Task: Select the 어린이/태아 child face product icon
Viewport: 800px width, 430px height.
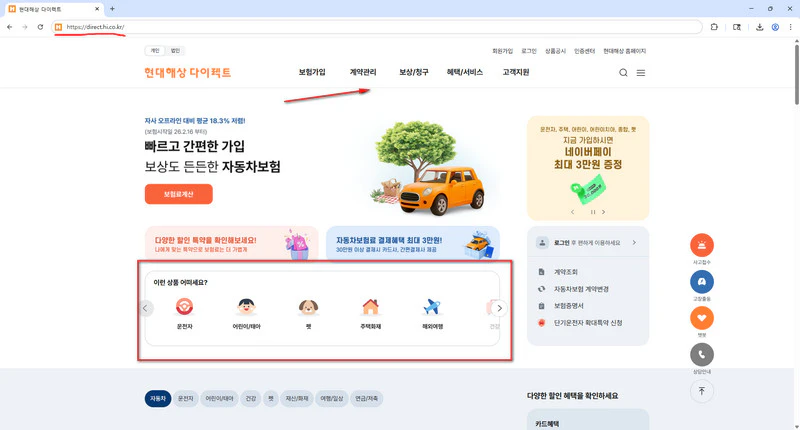Action: click(x=246, y=307)
